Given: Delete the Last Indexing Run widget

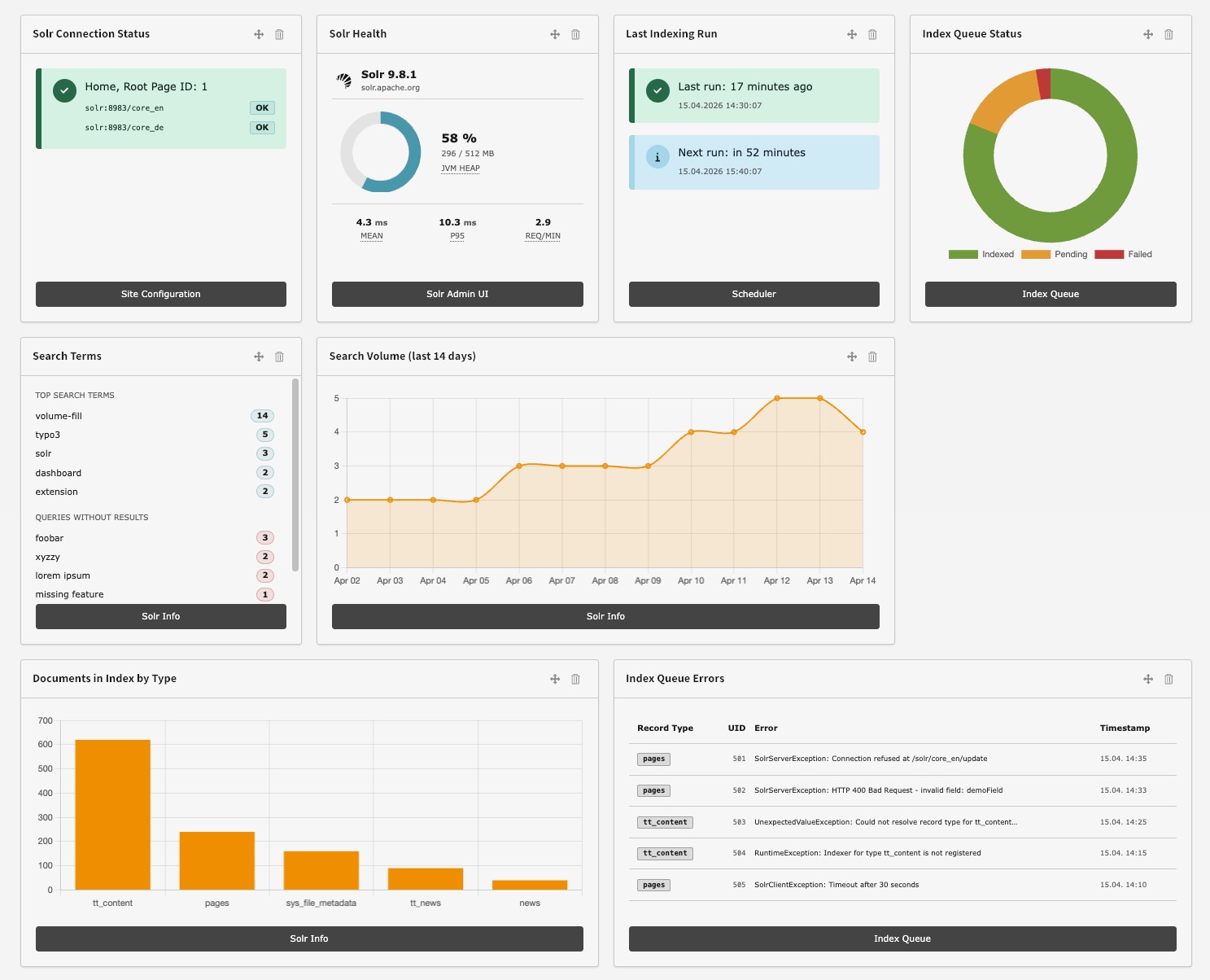Looking at the screenshot, I should point(872,34).
